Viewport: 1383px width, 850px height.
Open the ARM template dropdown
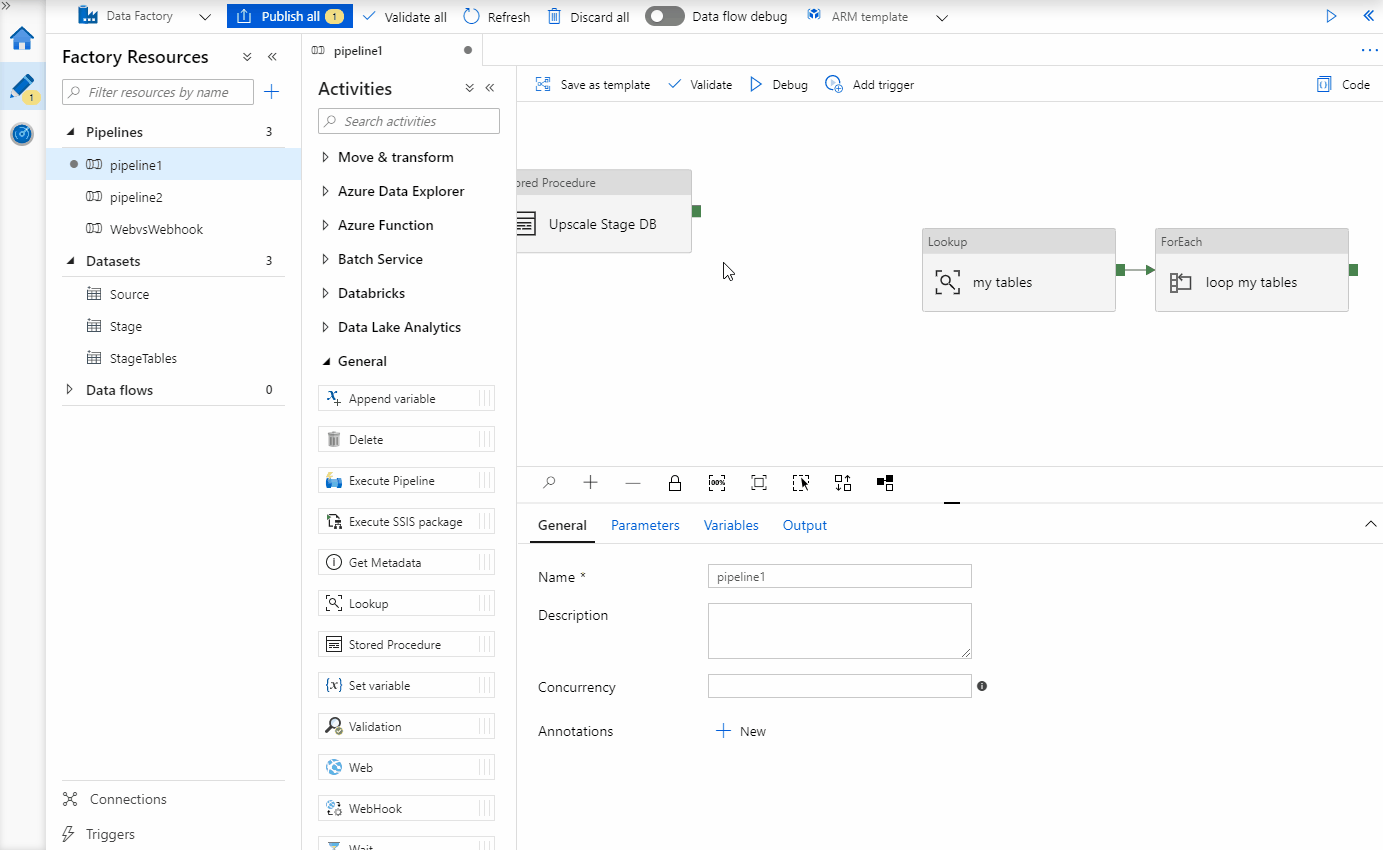(x=941, y=16)
